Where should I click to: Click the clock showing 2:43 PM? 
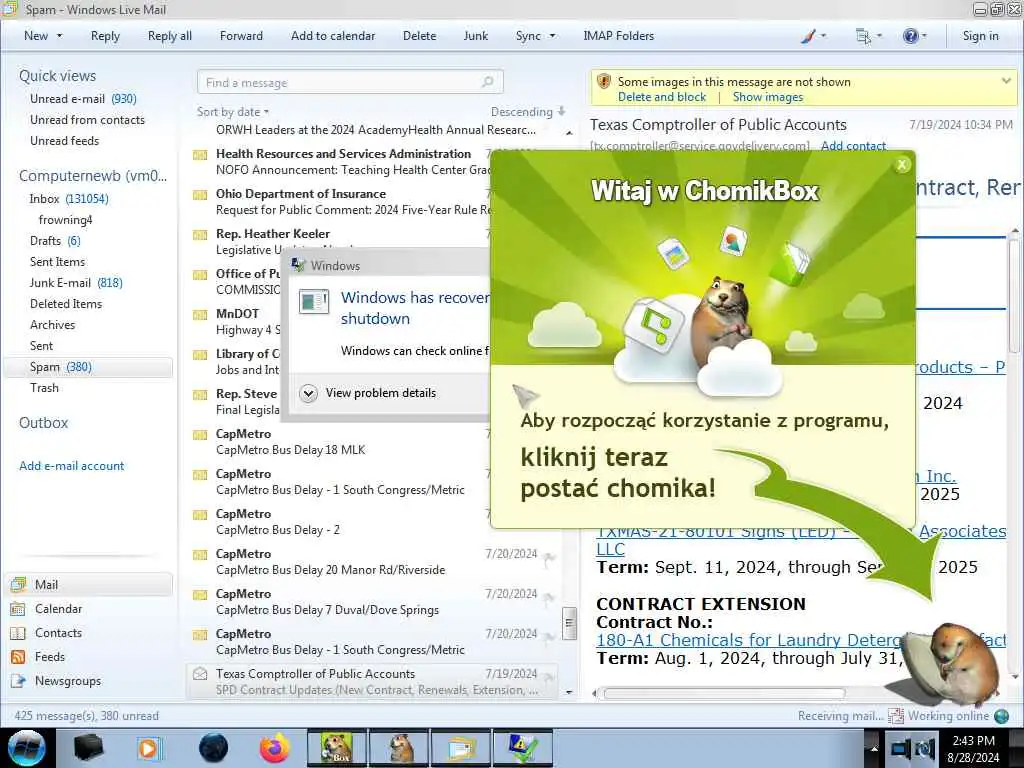coord(973,741)
